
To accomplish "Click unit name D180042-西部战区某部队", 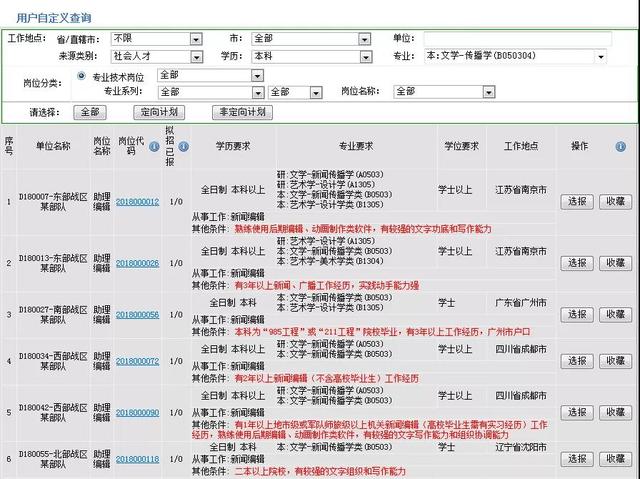I will (53, 413).
